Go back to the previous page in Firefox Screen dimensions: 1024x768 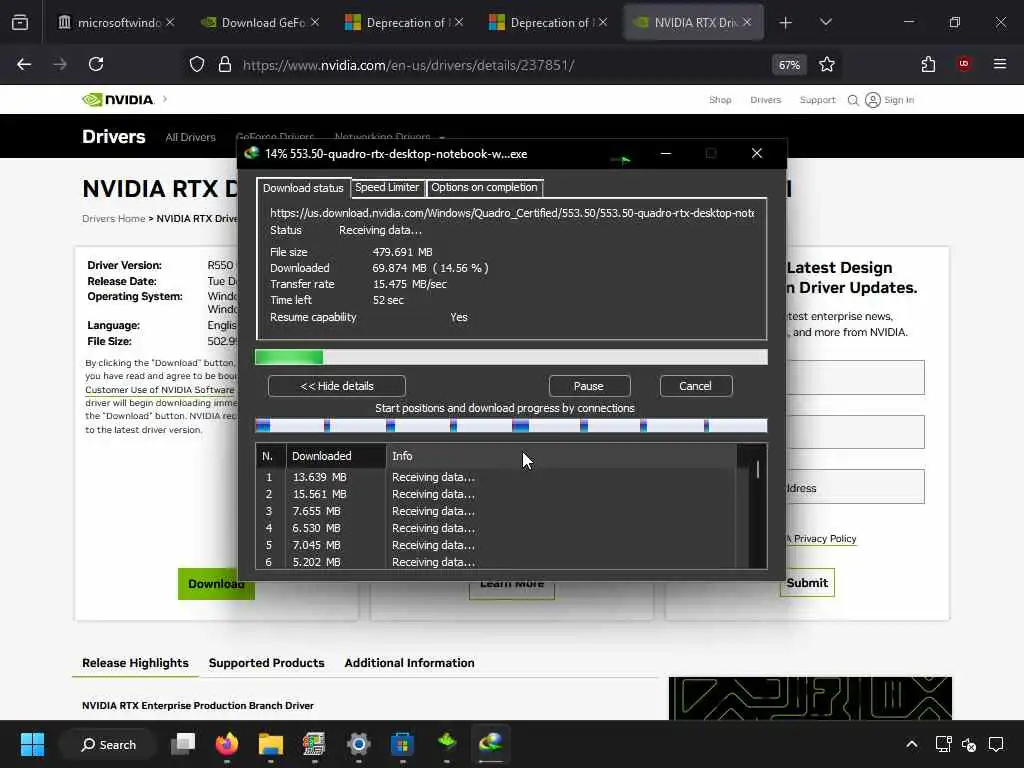[x=24, y=64]
